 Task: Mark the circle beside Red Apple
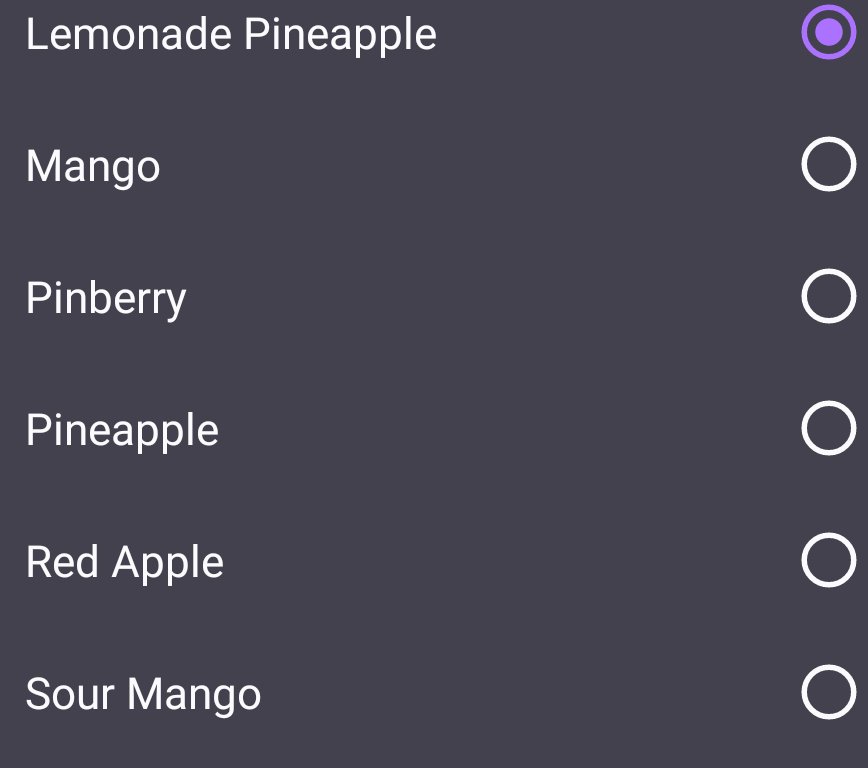(828, 562)
